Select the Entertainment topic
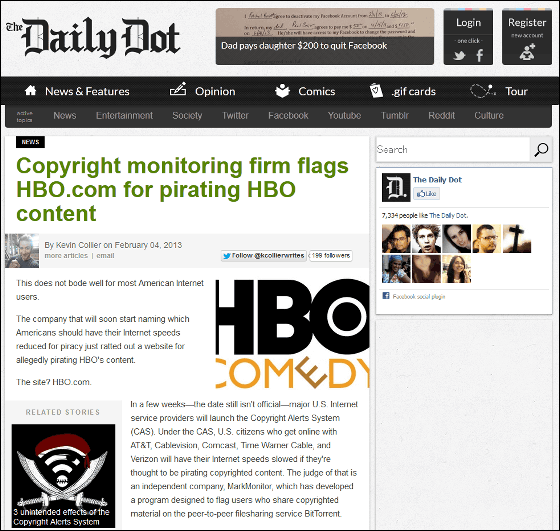Screen dimensions: 560x531 [124, 115]
